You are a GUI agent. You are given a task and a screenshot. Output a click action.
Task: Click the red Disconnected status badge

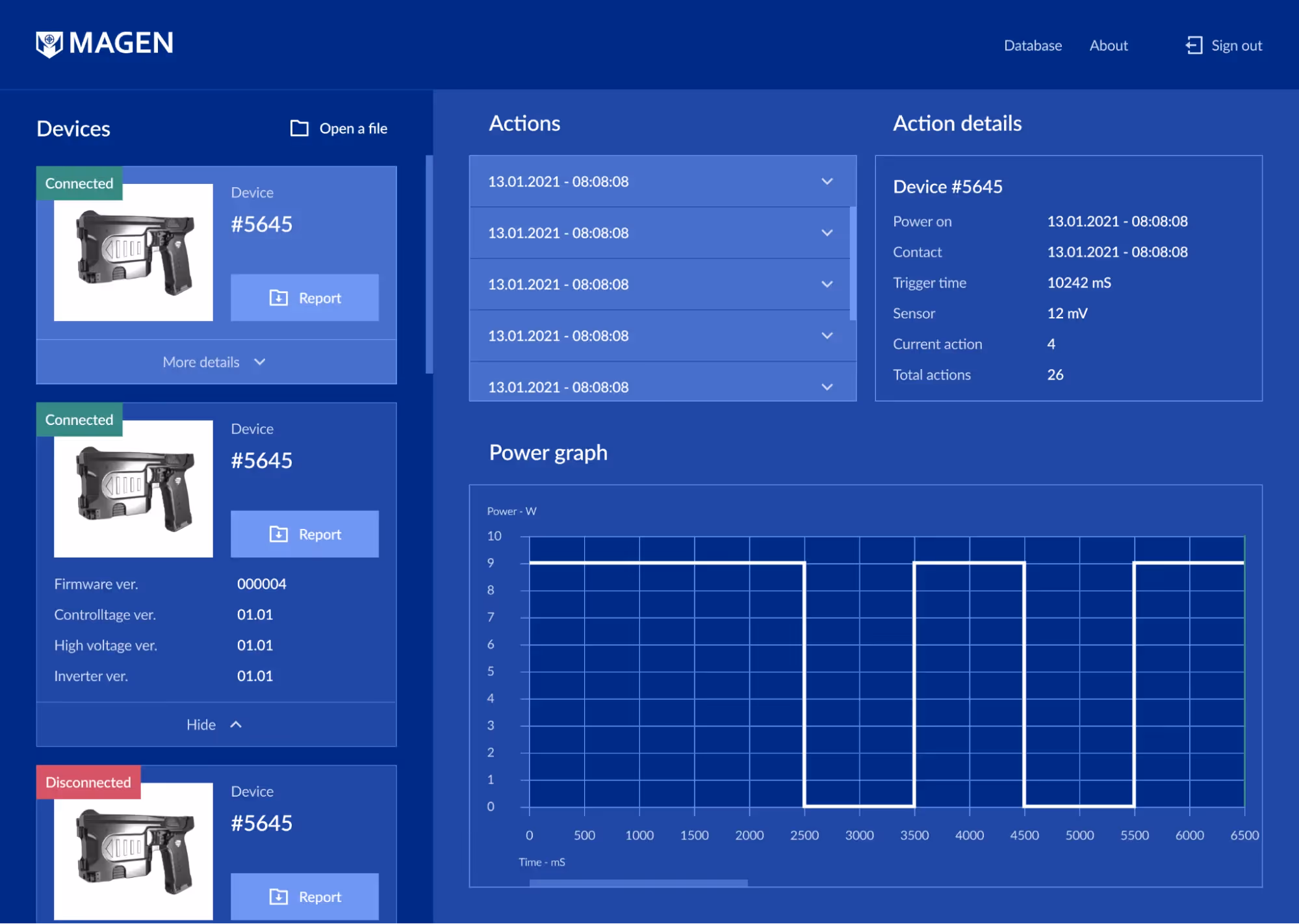point(88,782)
